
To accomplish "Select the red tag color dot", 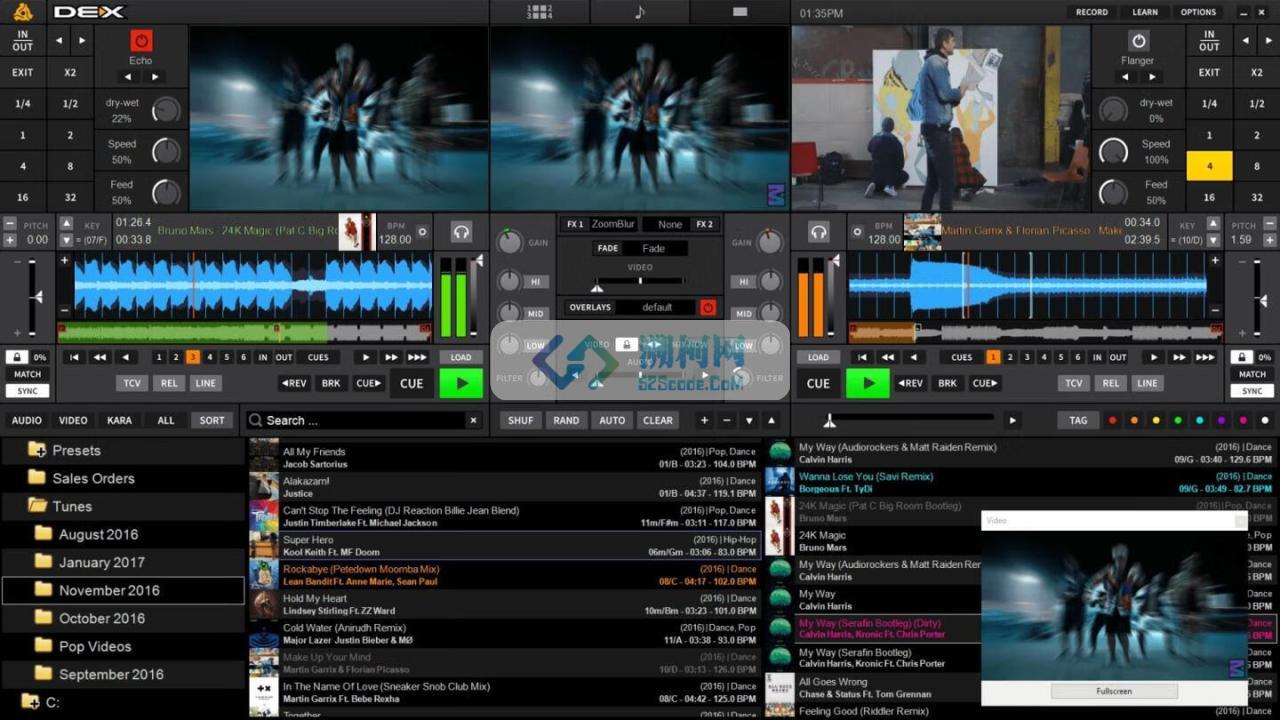I will [x=1112, y=420].
